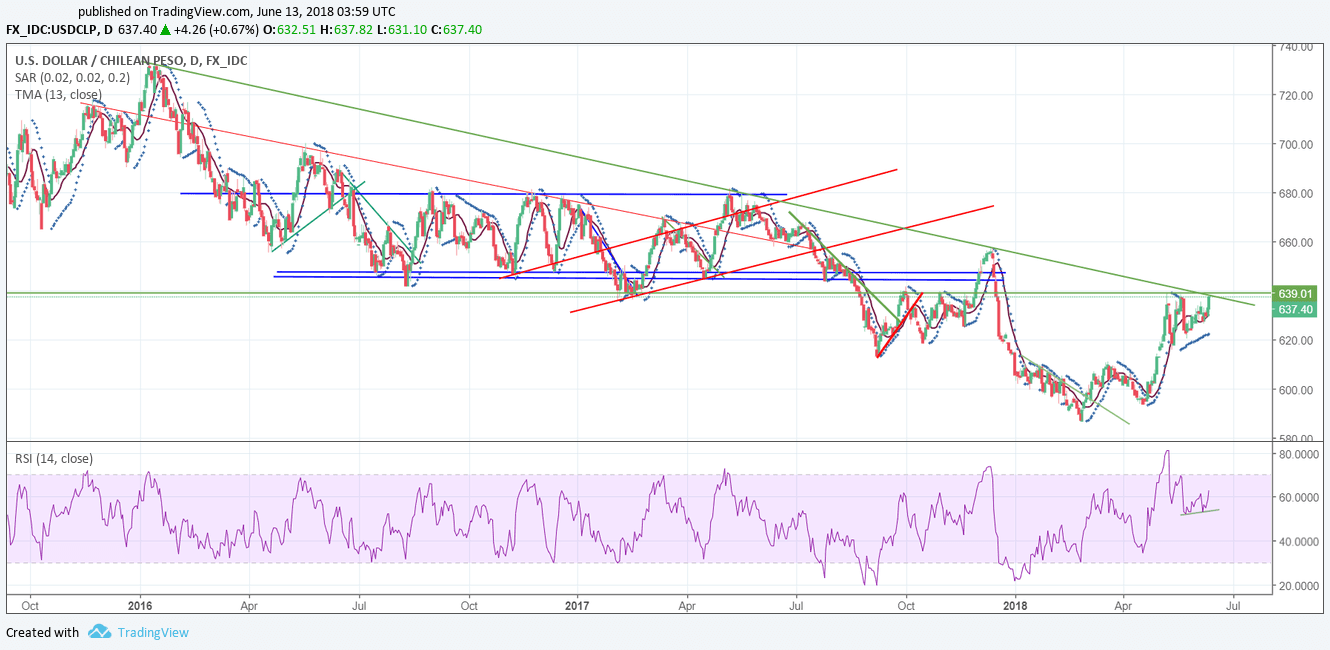The image size is (1330, 650).
Task: Click the RSI (14, close) pane label
Action: [54, 459]
